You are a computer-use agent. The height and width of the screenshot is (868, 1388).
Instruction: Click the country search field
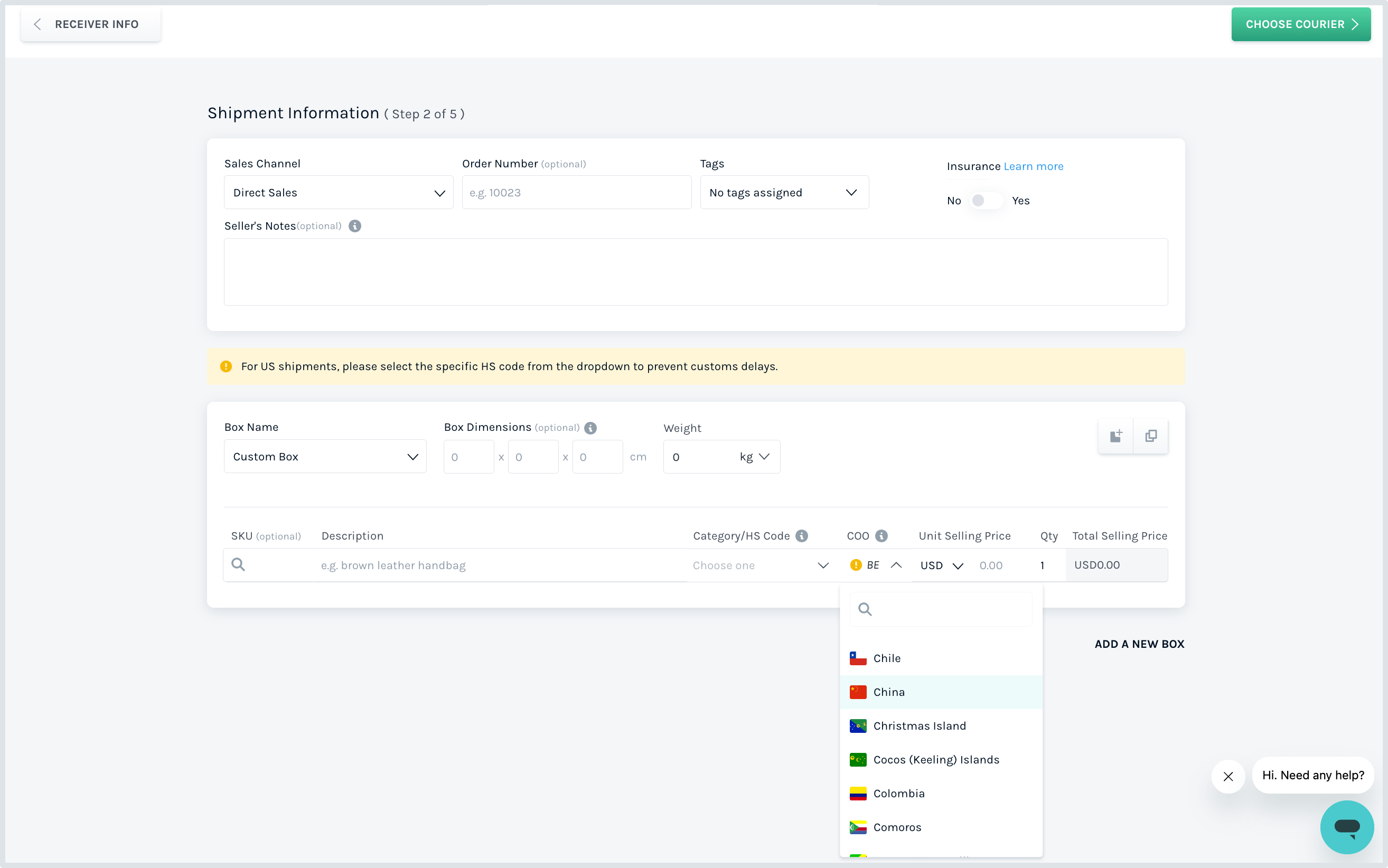[941, 609]
